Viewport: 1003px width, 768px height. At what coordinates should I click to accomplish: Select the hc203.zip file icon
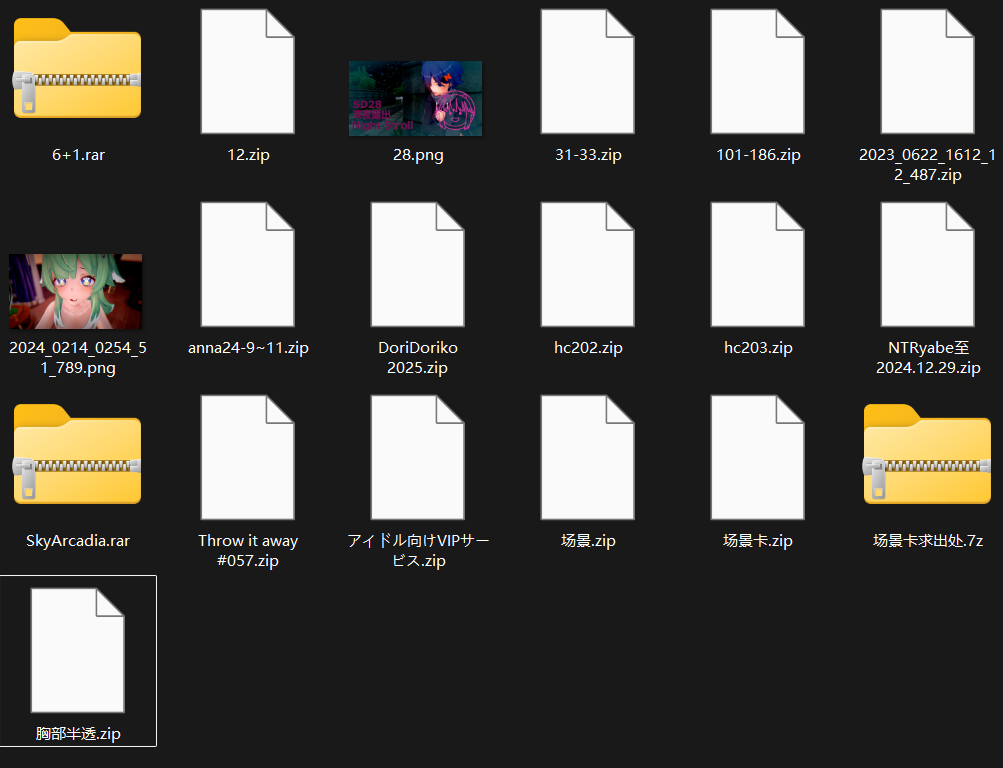tap(758, 264)
